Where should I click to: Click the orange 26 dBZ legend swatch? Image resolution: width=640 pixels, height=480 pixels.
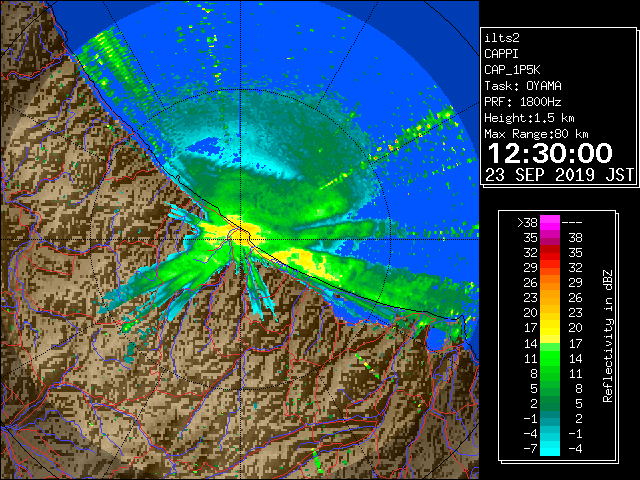click(x=550, y=282)
